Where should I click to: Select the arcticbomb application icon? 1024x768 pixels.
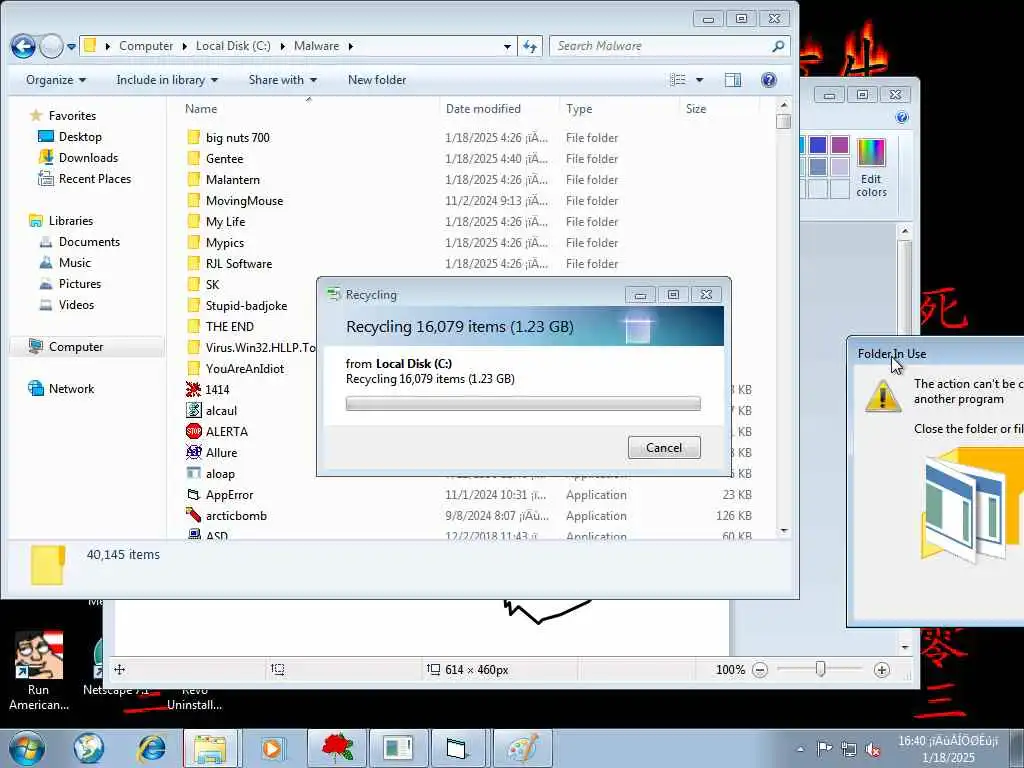[193, 515]
